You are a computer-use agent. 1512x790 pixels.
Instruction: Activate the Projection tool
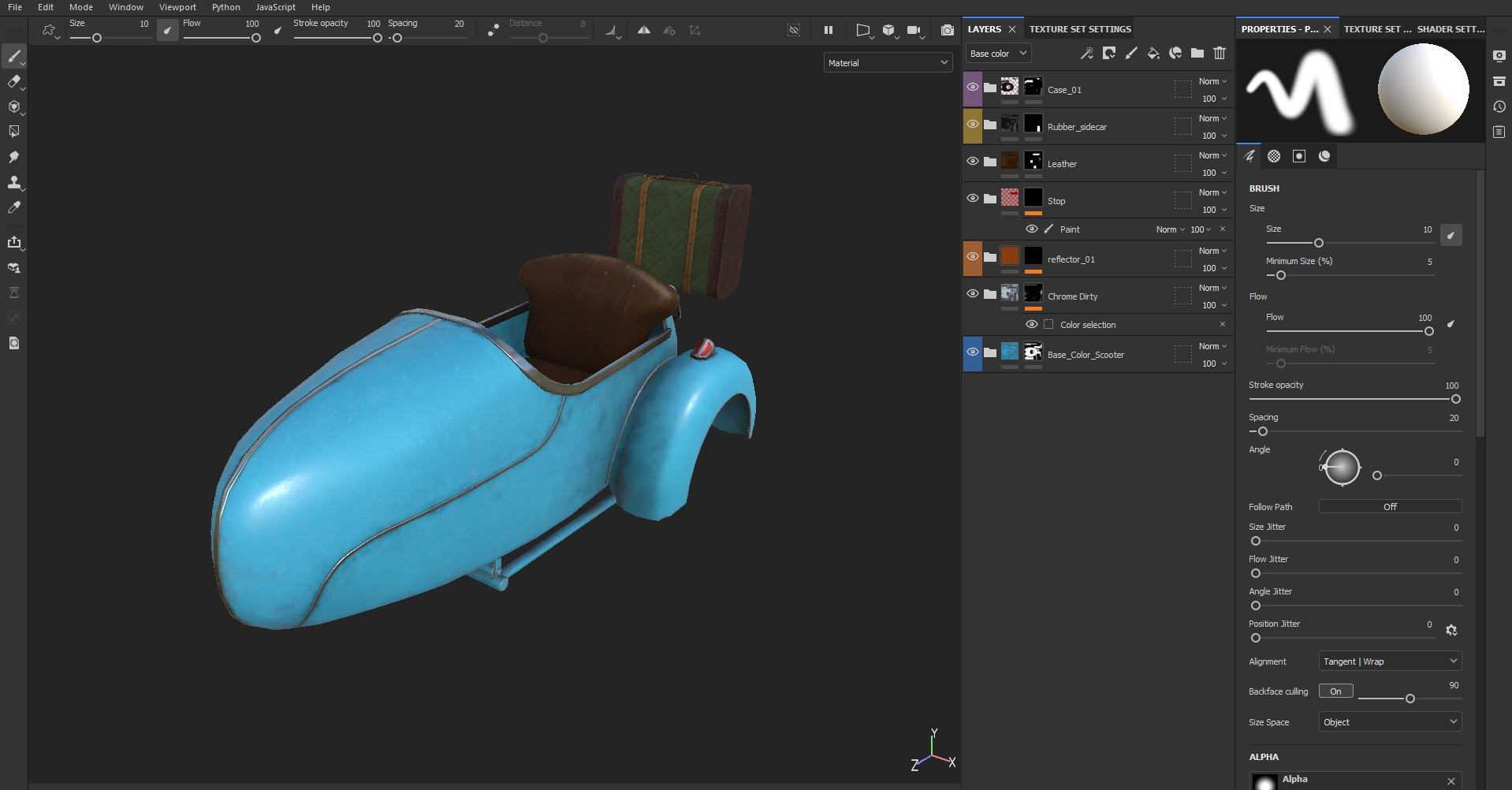[15, 108]
